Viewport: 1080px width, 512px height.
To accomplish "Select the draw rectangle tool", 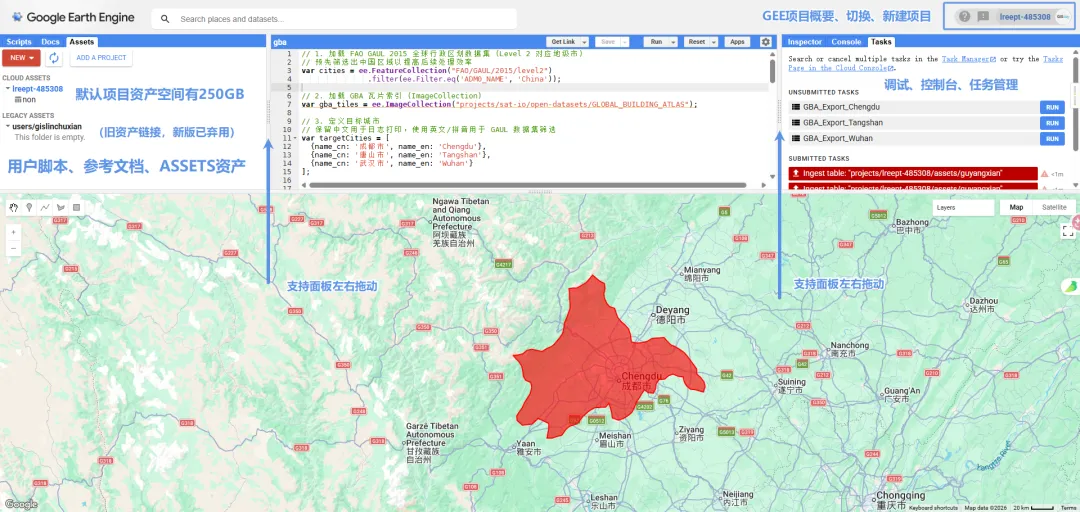I will click(x=76, y=207).
